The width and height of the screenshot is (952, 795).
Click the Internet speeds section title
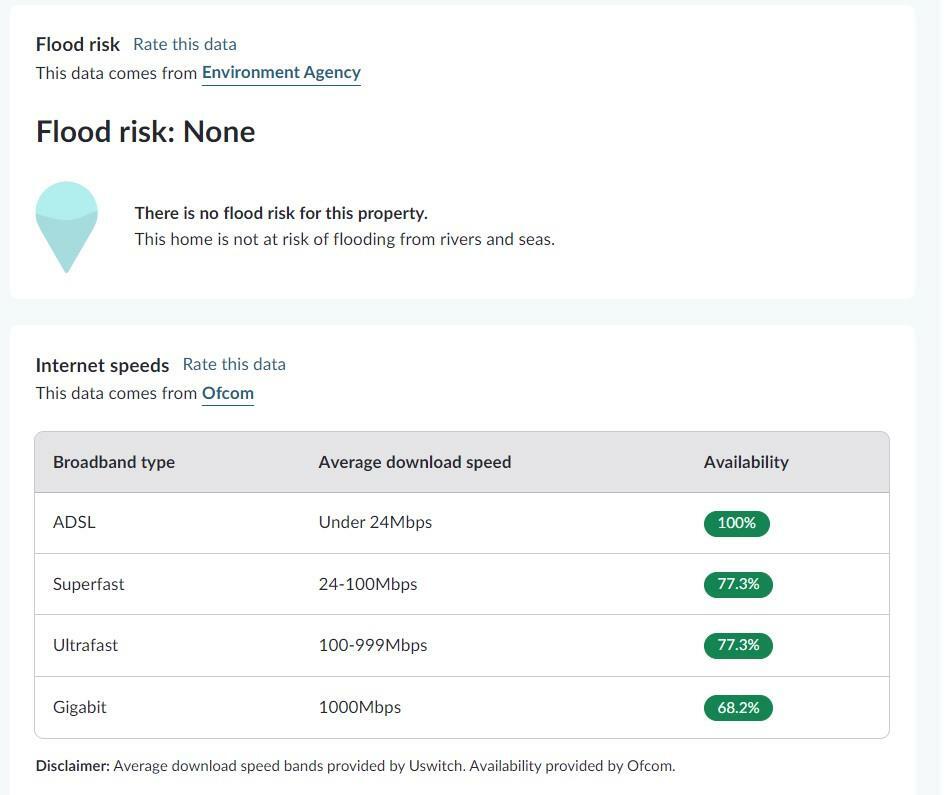pos(102,365)
